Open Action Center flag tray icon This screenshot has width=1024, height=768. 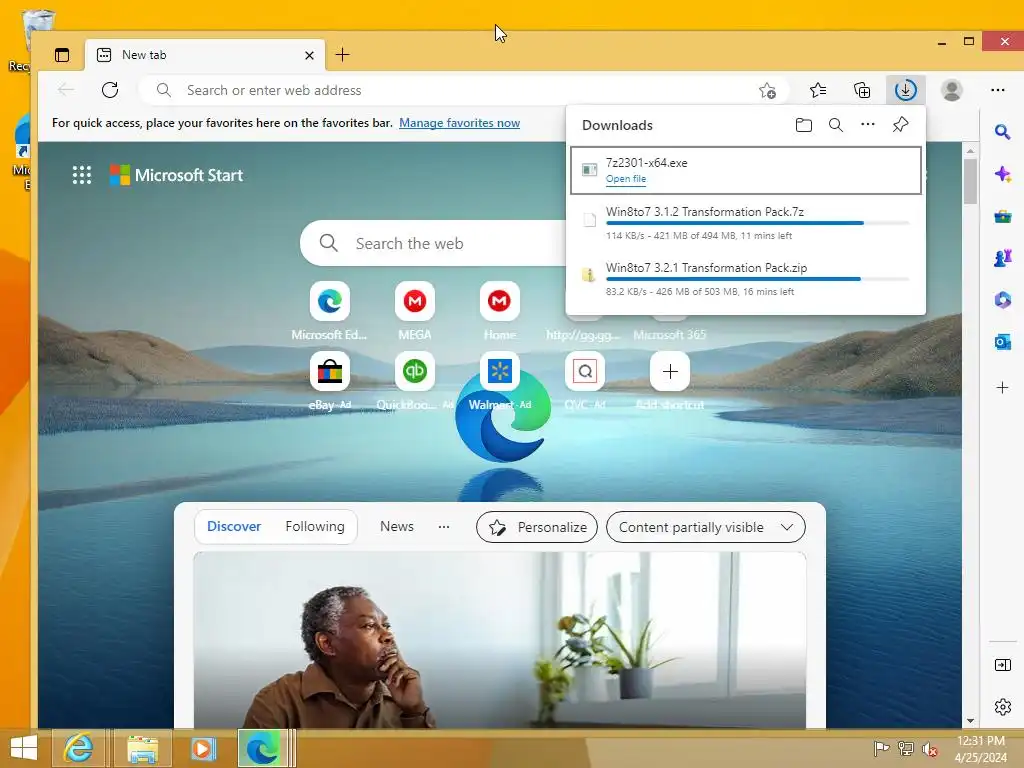[x=881, y=748]
